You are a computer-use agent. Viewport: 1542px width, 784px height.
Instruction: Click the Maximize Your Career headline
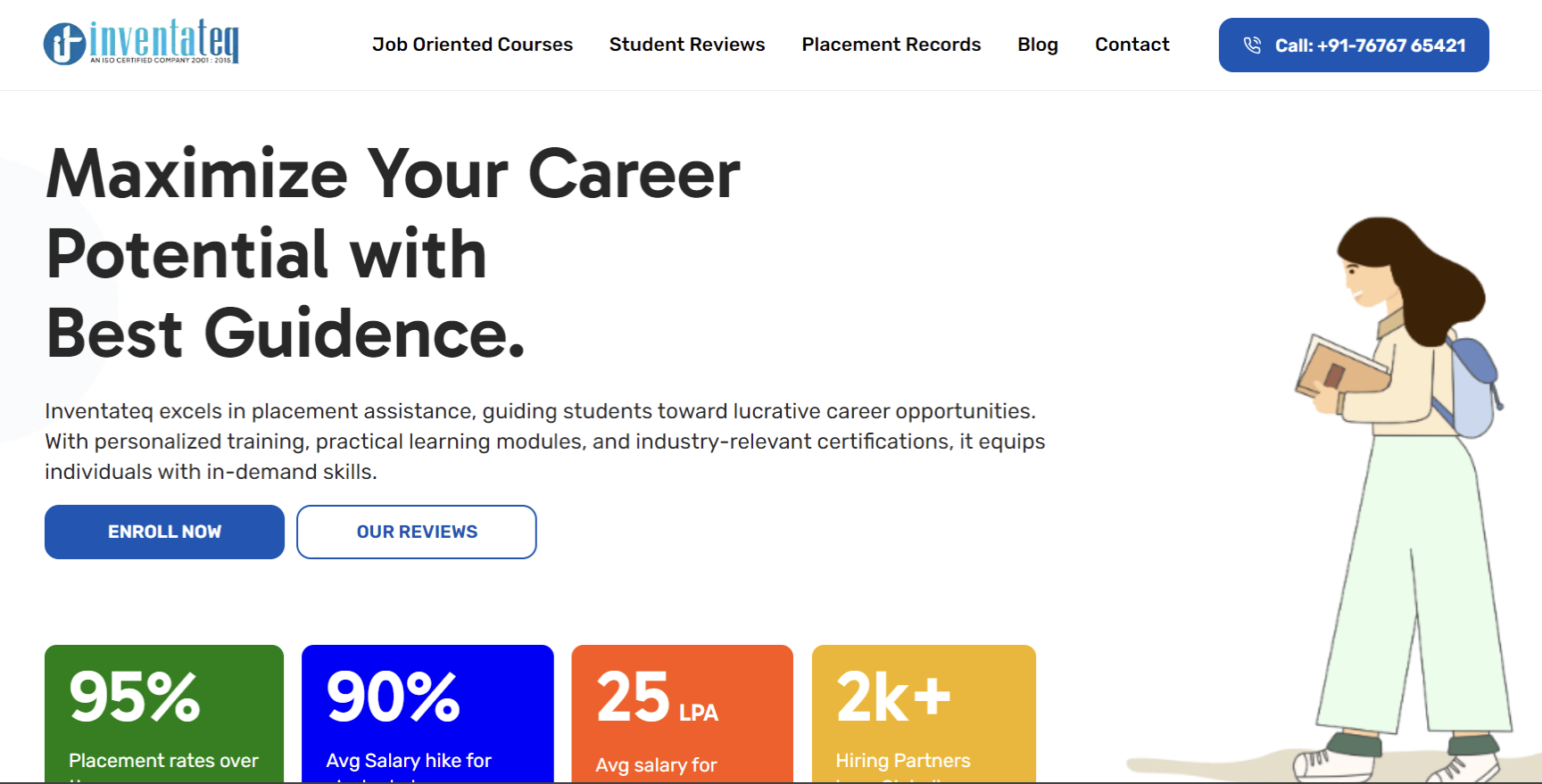[393, 253]
